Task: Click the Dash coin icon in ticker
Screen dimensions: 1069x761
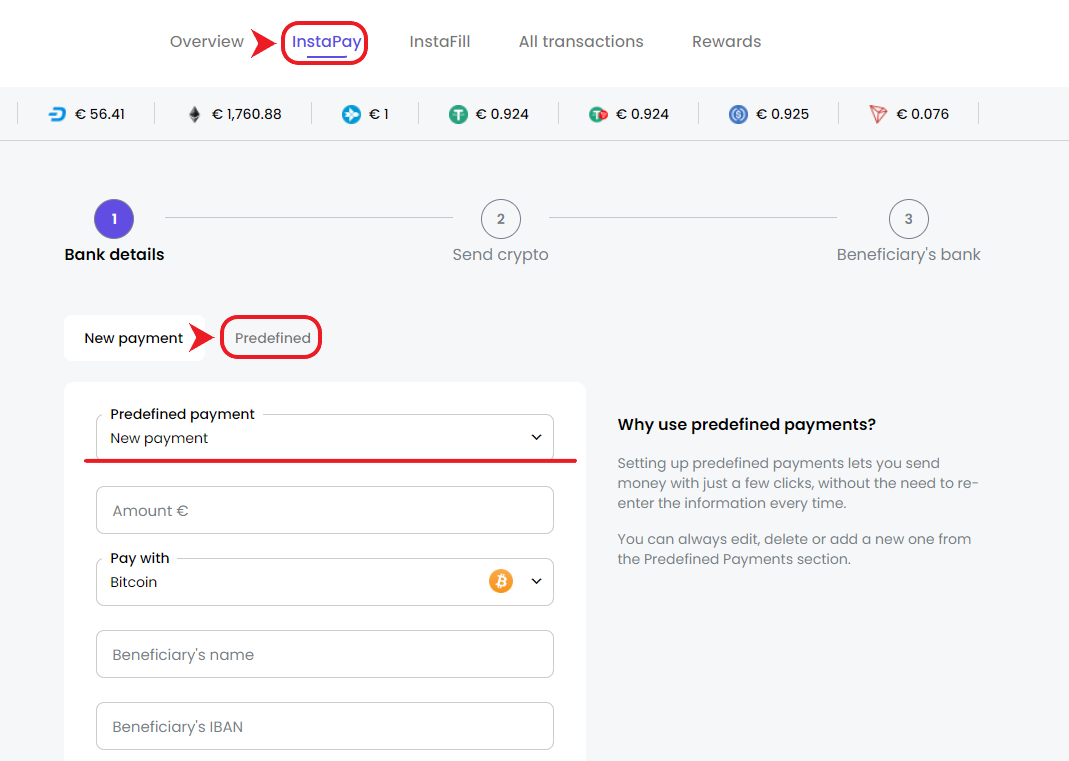Action: (x=57, y=114)
